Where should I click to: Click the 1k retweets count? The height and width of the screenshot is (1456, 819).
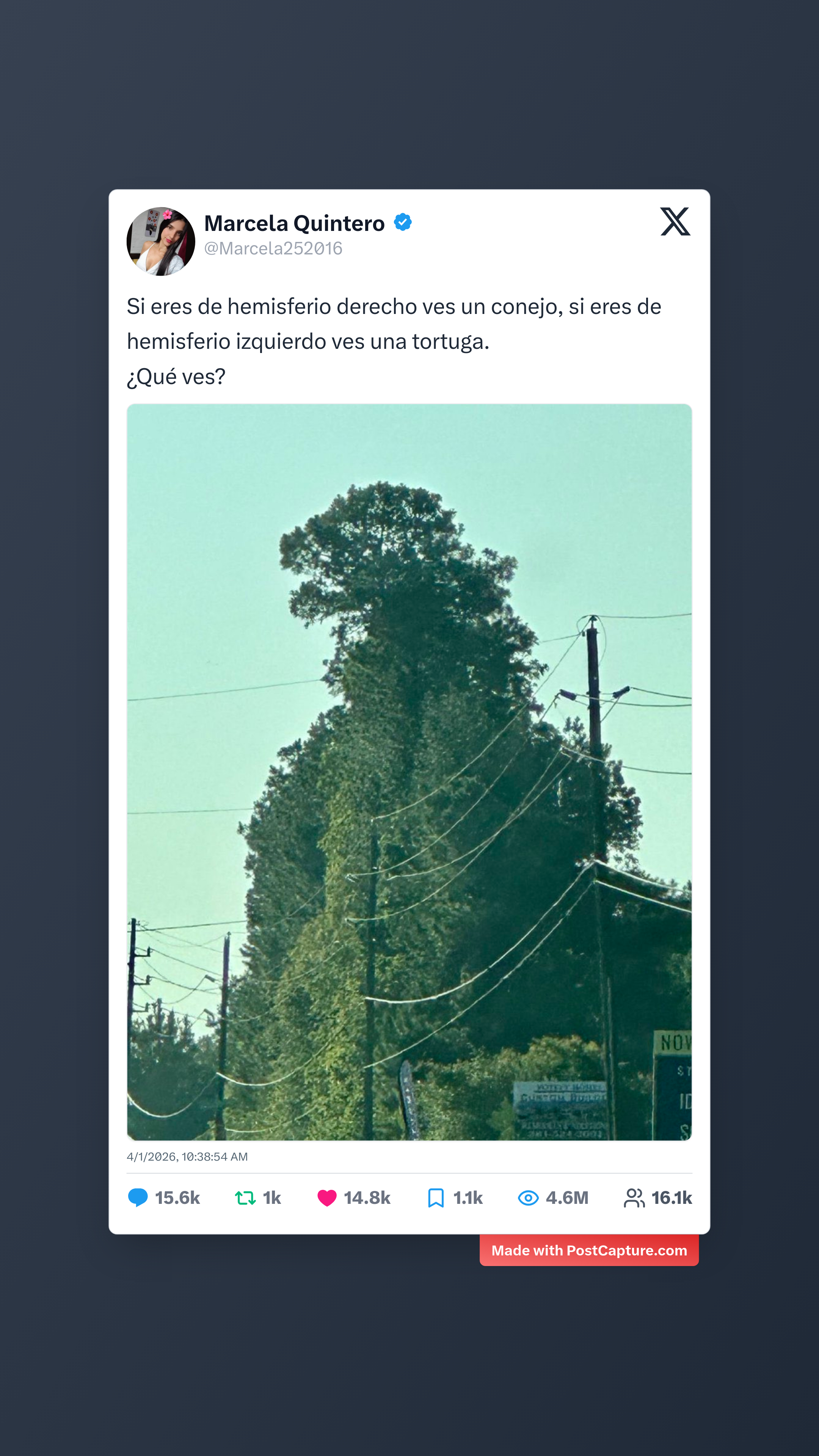(x=272, y=1198)
